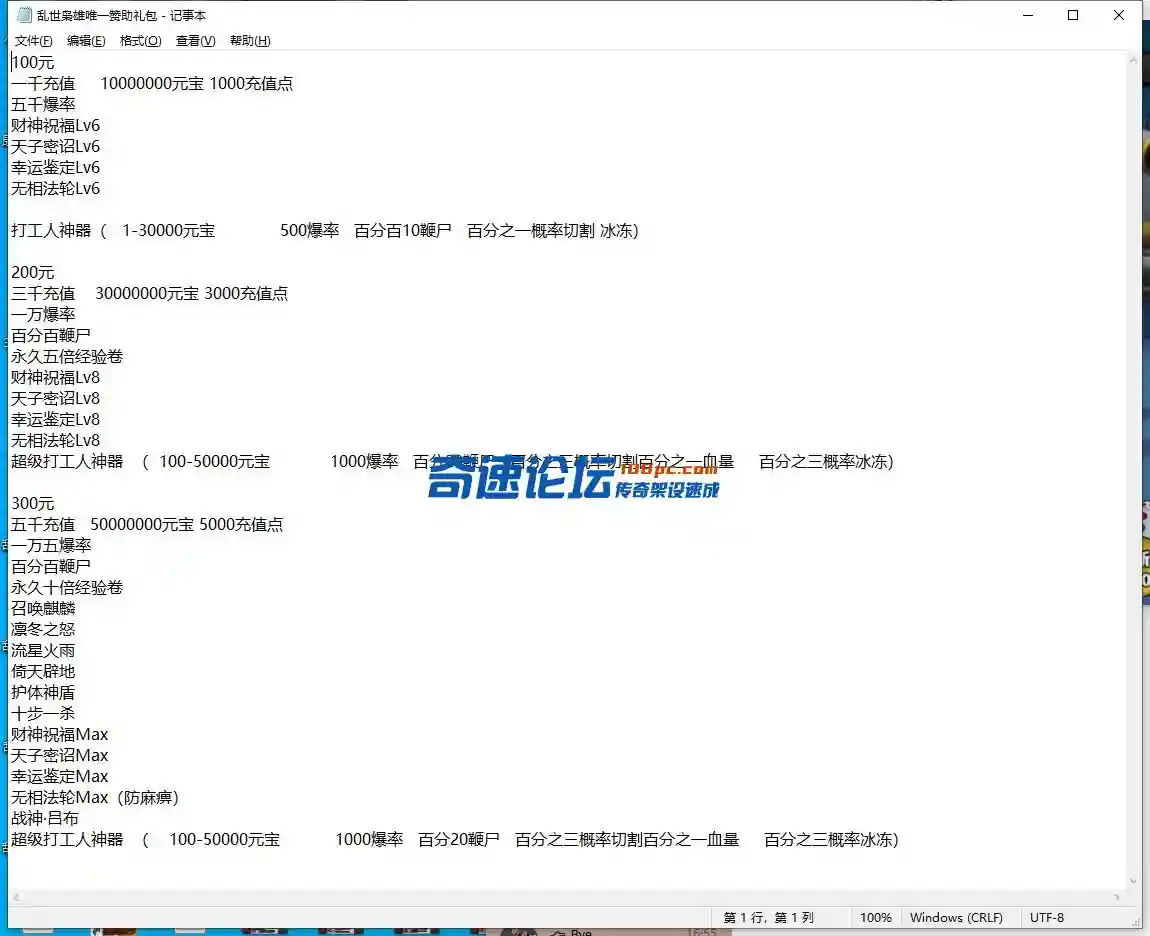The height and width of the screenshot is (936, 1150).
Task: Maximize the Notepad window
Action: (1073, 15)
